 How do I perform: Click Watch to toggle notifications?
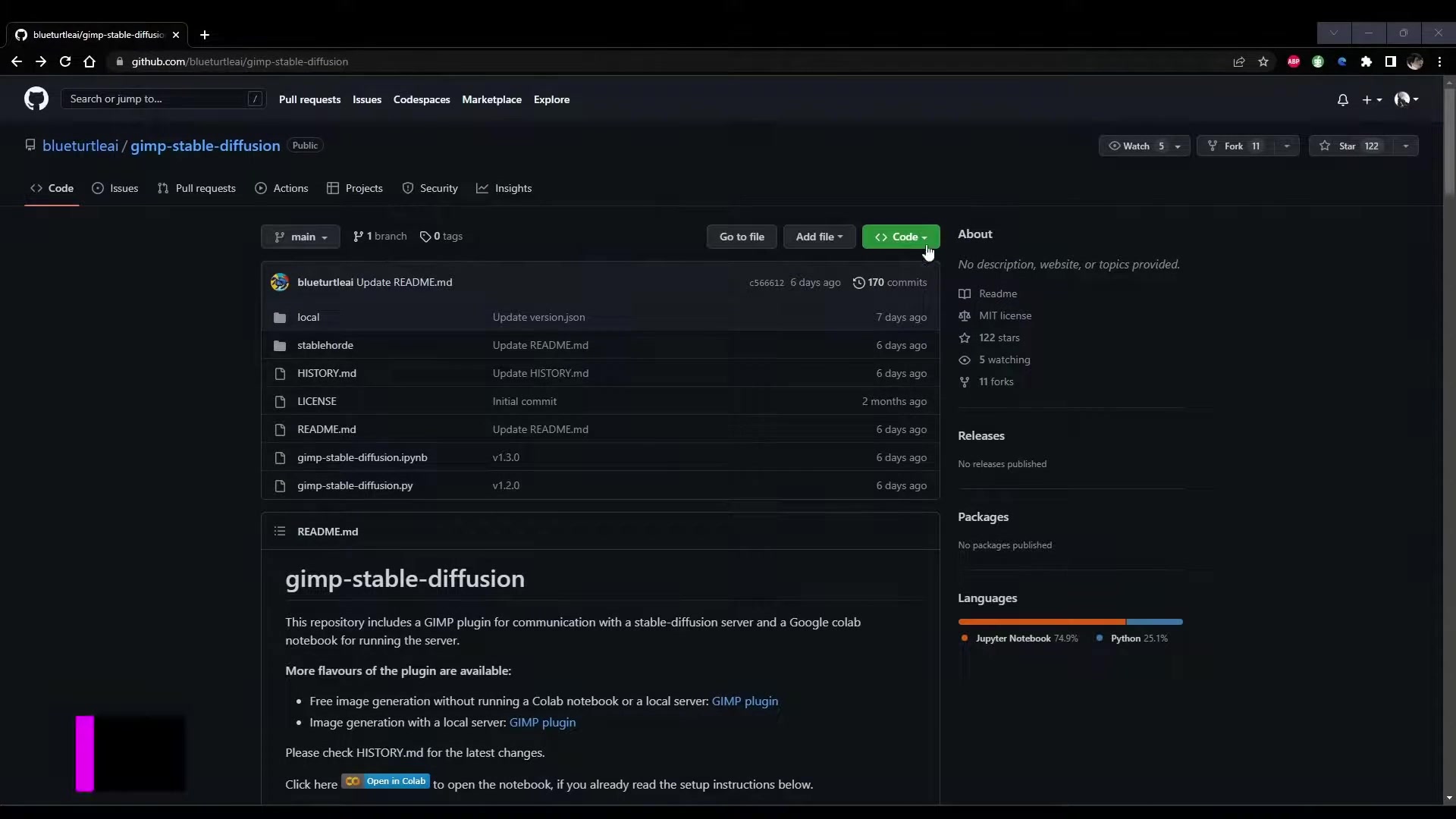[1136, 146]
